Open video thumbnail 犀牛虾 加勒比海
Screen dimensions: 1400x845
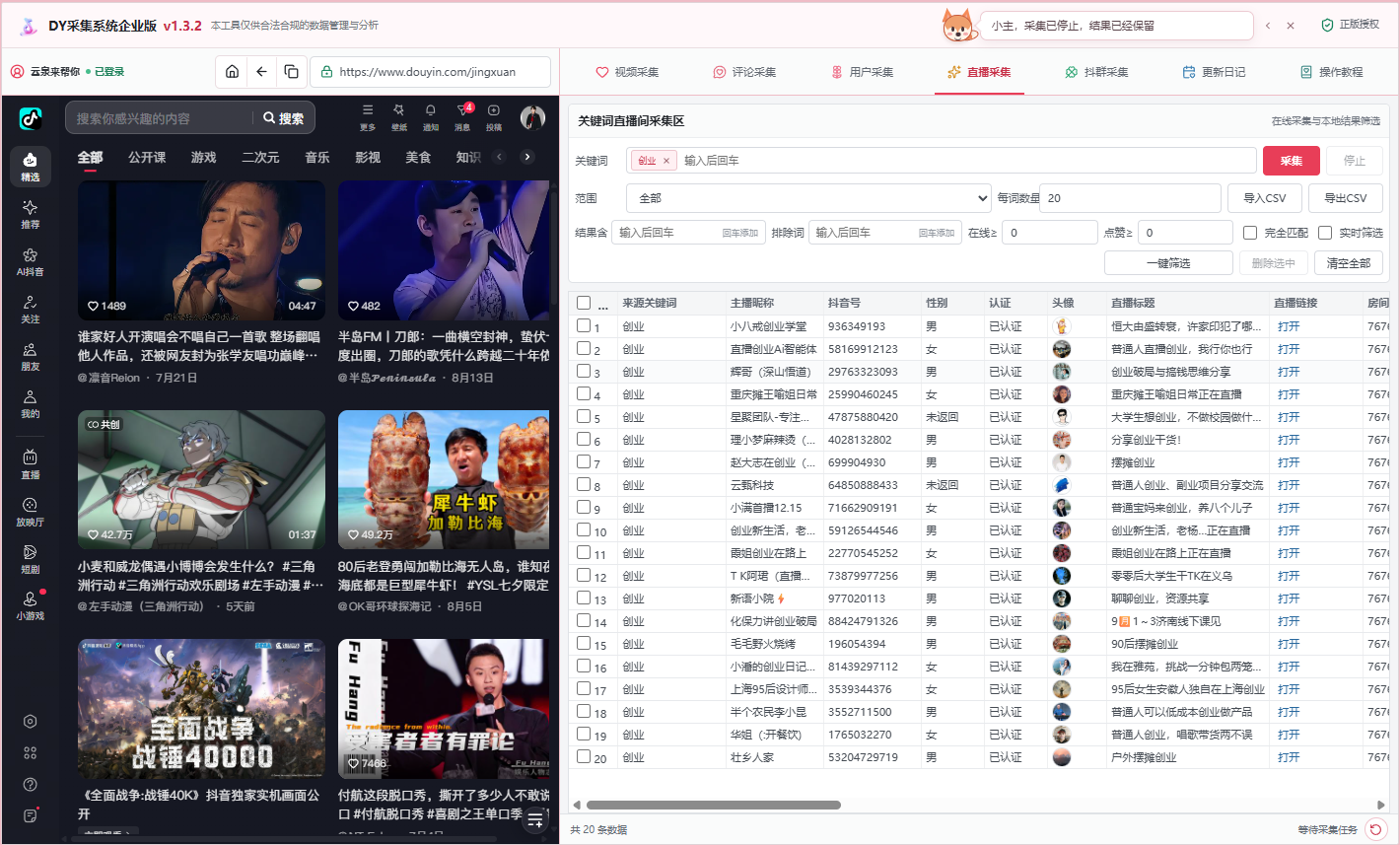coord(444,479)
